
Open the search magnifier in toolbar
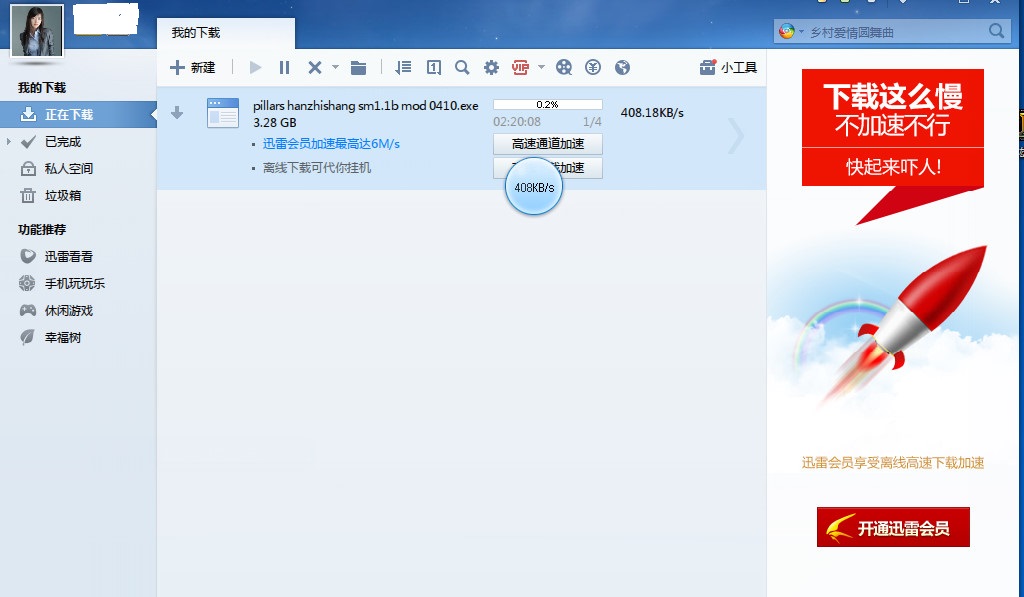462,68
